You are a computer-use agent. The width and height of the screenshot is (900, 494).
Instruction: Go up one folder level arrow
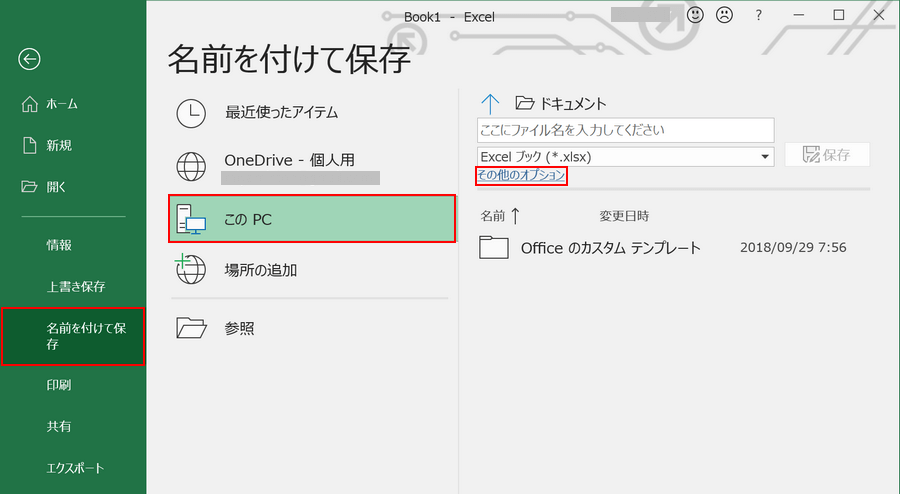(x=490, y=104)
